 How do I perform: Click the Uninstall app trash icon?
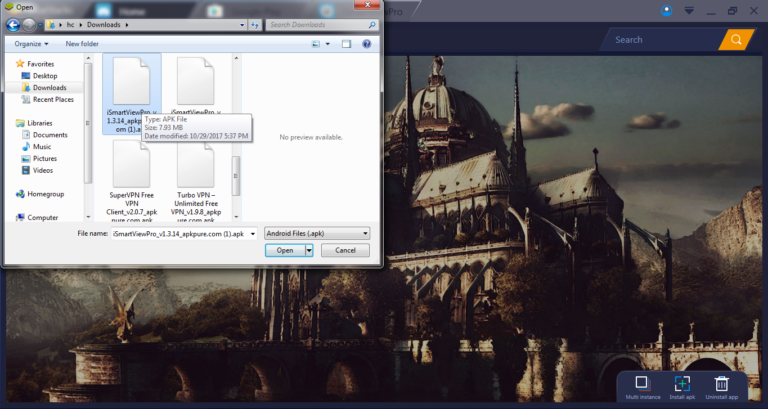point(721,384)
